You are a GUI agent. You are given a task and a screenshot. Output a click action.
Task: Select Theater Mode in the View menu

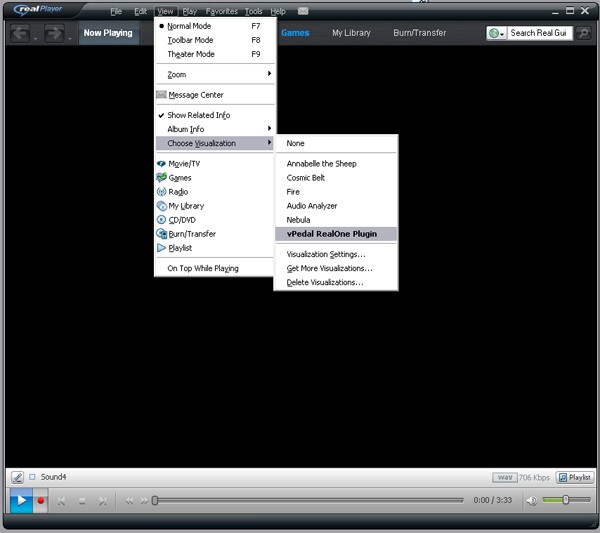[x=215, y=54]
